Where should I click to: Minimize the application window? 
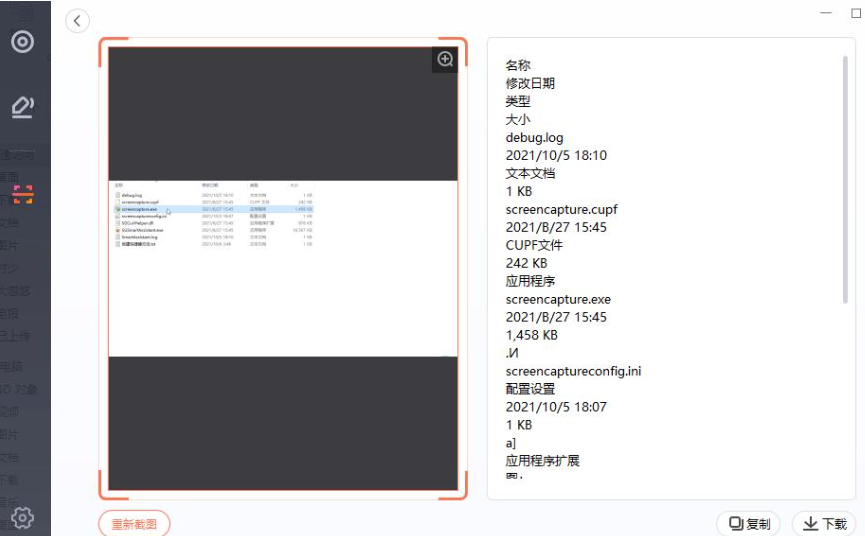[x=826, y=14]
